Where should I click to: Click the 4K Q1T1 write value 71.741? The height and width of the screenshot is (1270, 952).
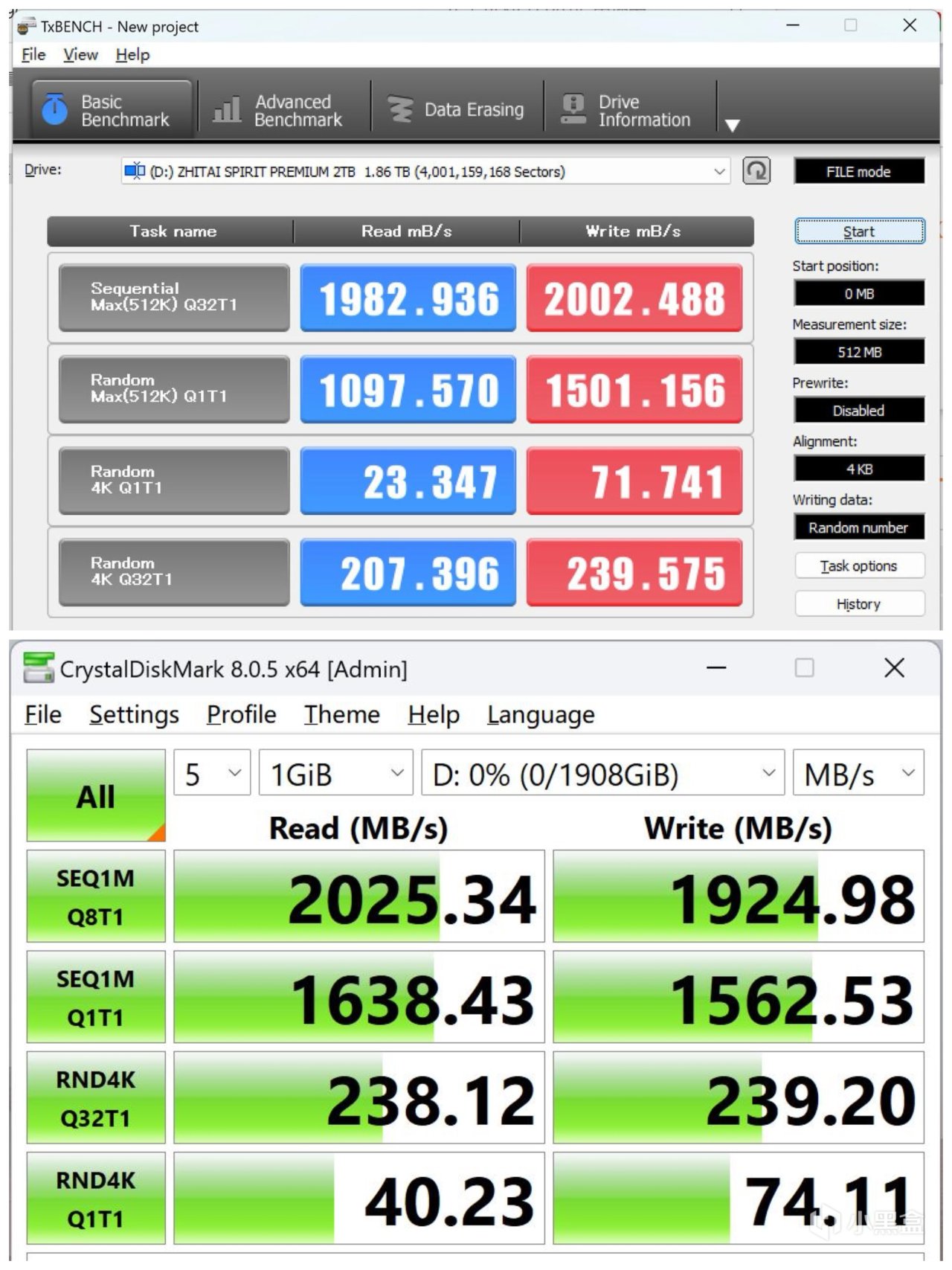pos(634,481)
